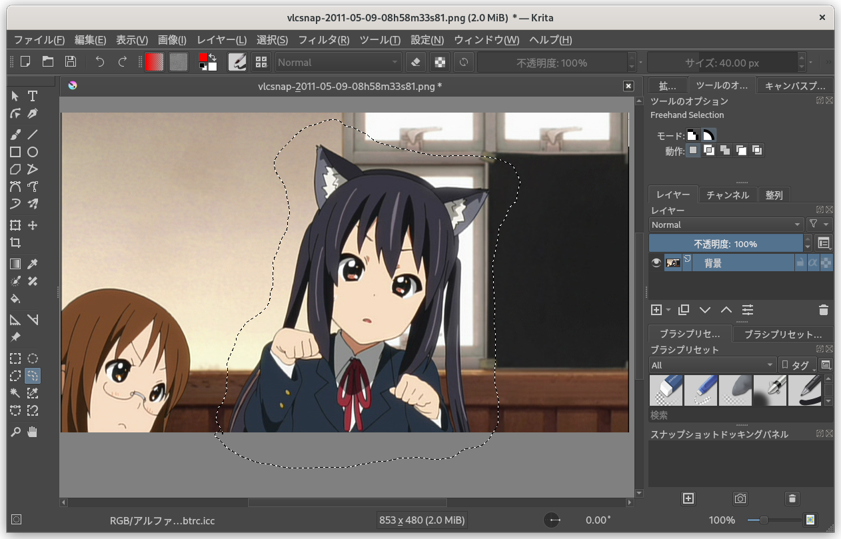Select the Rectangle shape tool
The width and height of the screenshot is (841, 539).
16,152
